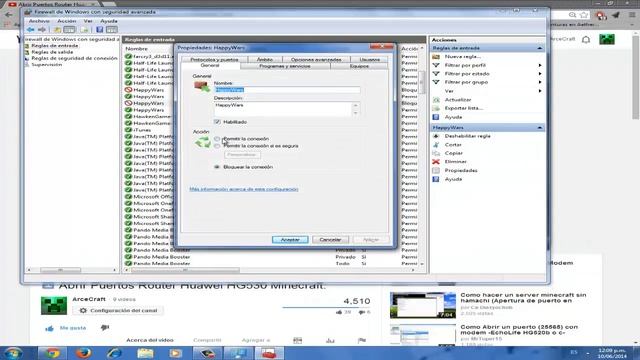The width and height of the screenshot is (640, 360).
Task: Click green check icon beside iTunes rule
Action: click(x=128, y=130)
